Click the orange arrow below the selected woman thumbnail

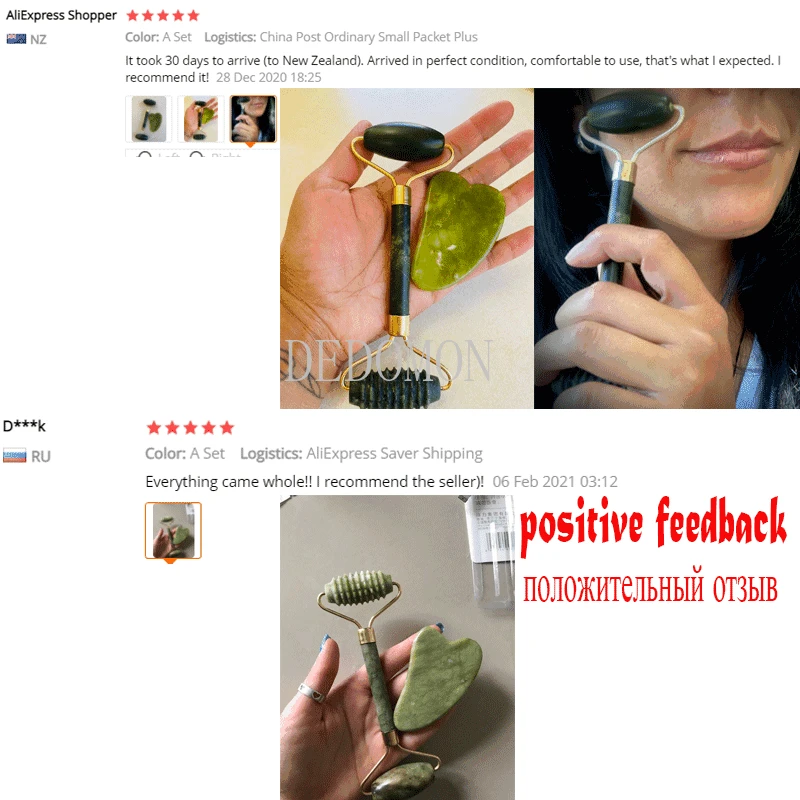click(250, 145)
